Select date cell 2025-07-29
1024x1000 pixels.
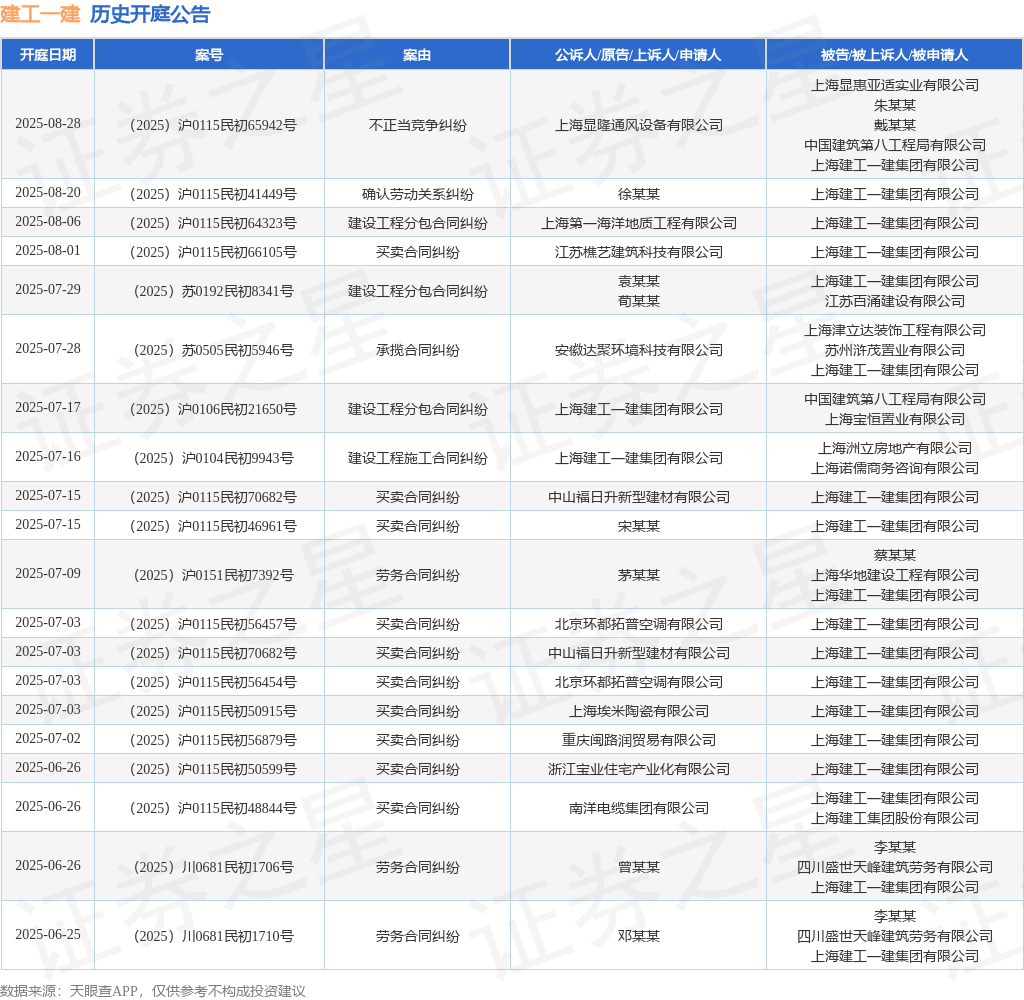48,289
